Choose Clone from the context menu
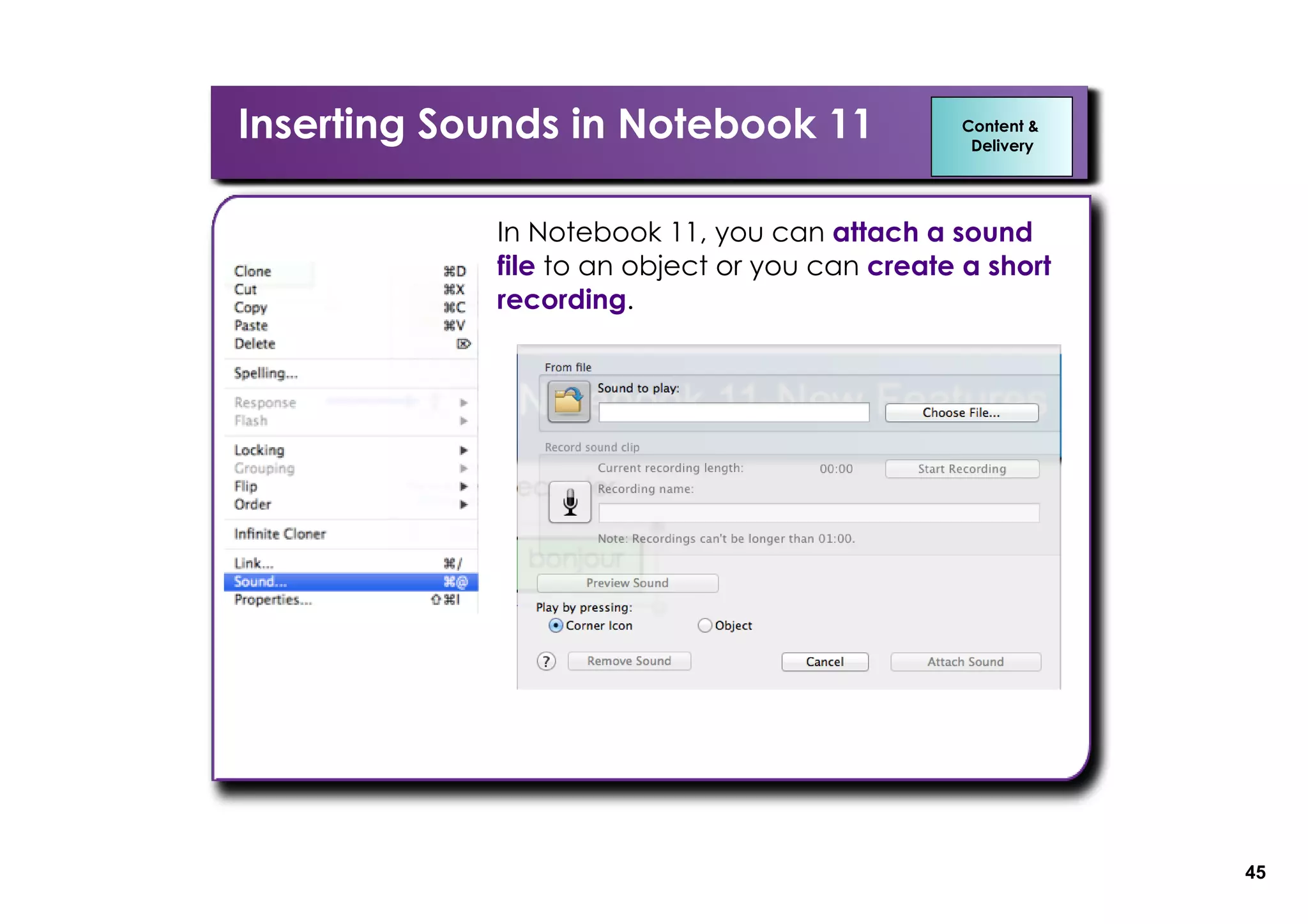 point(351,271)
